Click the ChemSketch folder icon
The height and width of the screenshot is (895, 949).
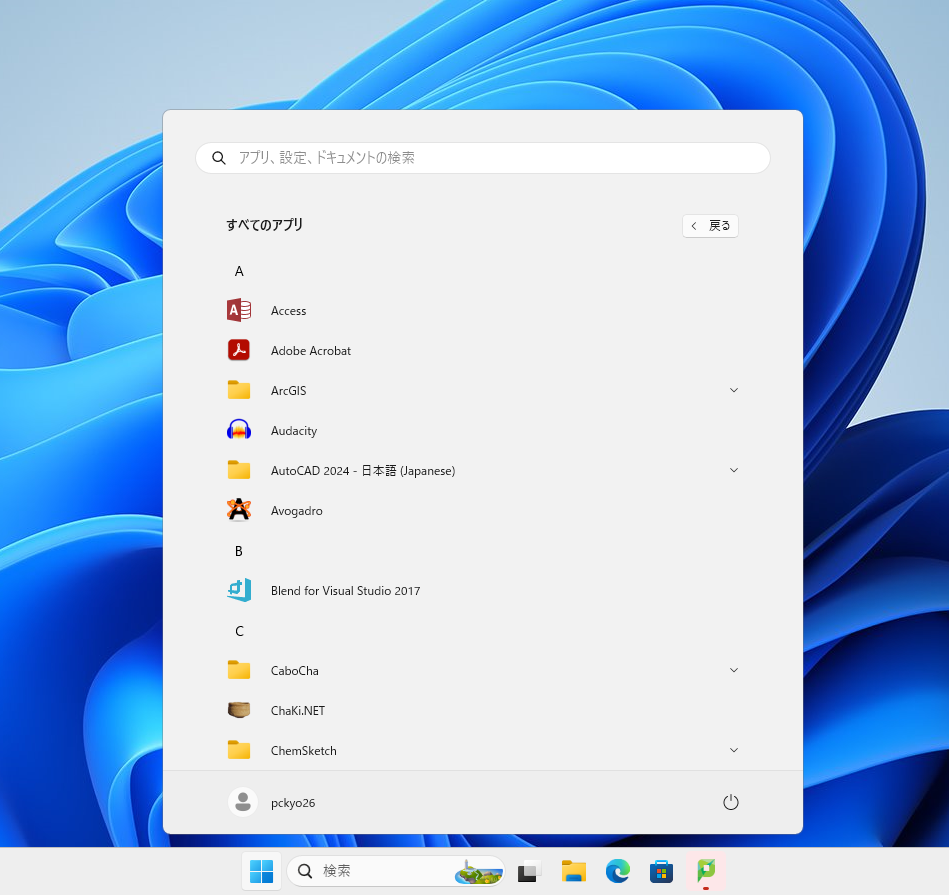239,750
